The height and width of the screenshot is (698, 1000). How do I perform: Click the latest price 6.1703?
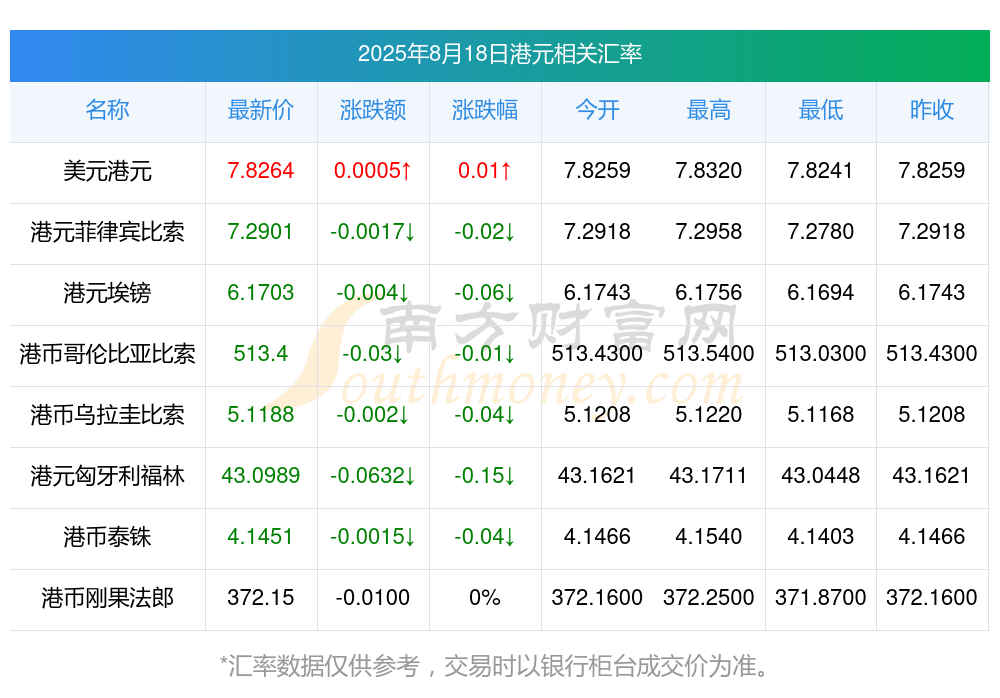260,292
